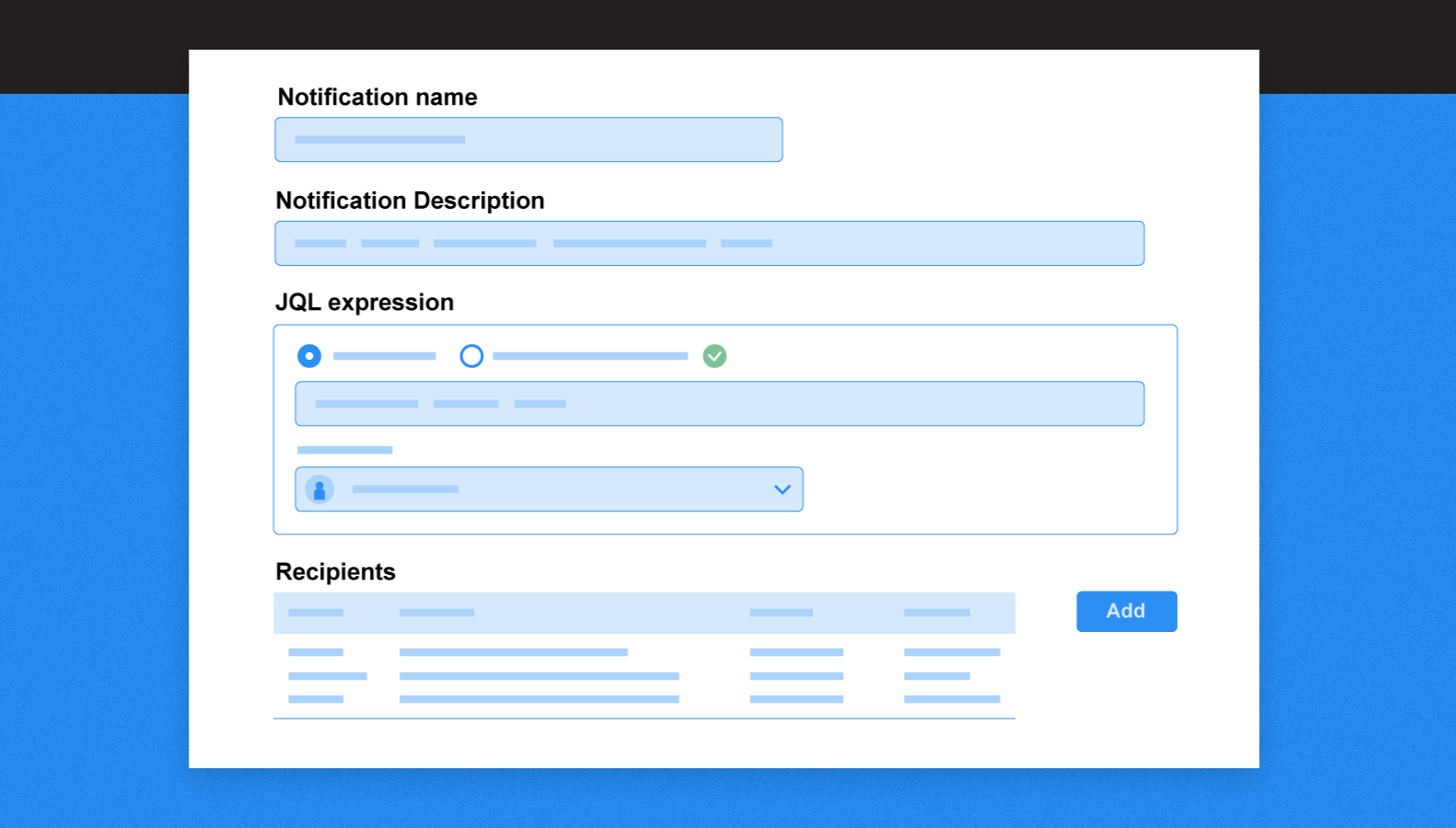Viewport: 1456px width, 828px height.
Task: Focus the Notification name input field
Action: point(528,140)
